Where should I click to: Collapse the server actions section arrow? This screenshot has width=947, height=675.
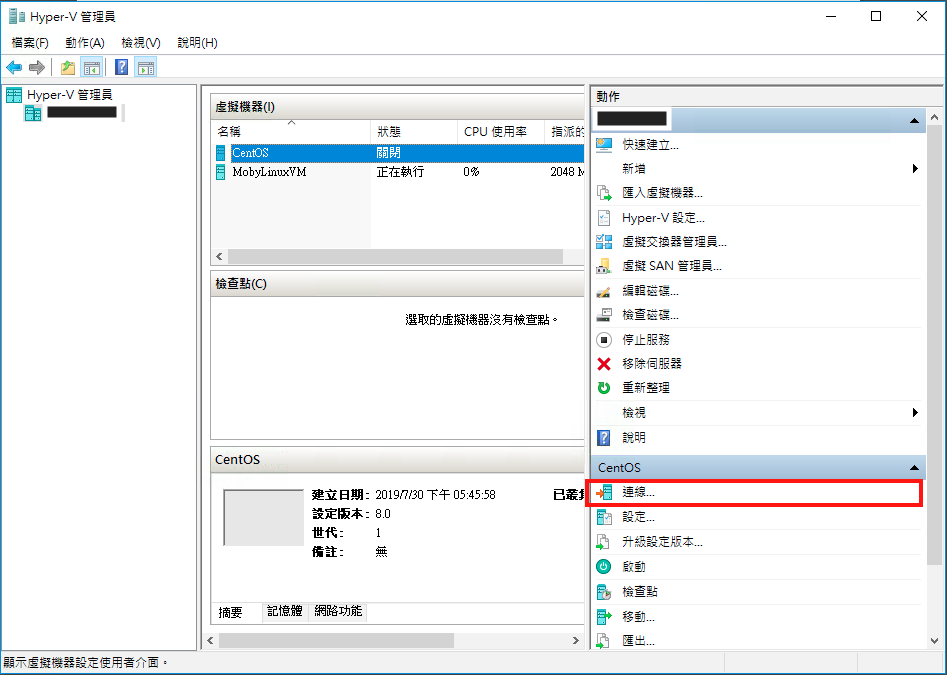tap(914, 121)
